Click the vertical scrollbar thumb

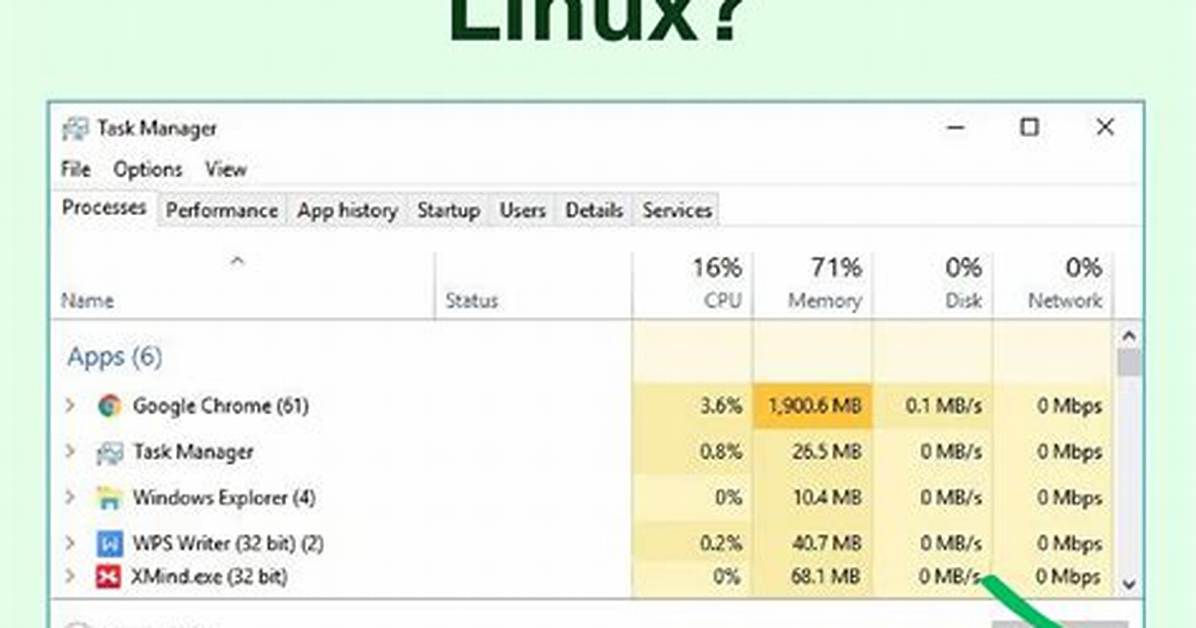pyautogui.click(x=1129, y=362)
